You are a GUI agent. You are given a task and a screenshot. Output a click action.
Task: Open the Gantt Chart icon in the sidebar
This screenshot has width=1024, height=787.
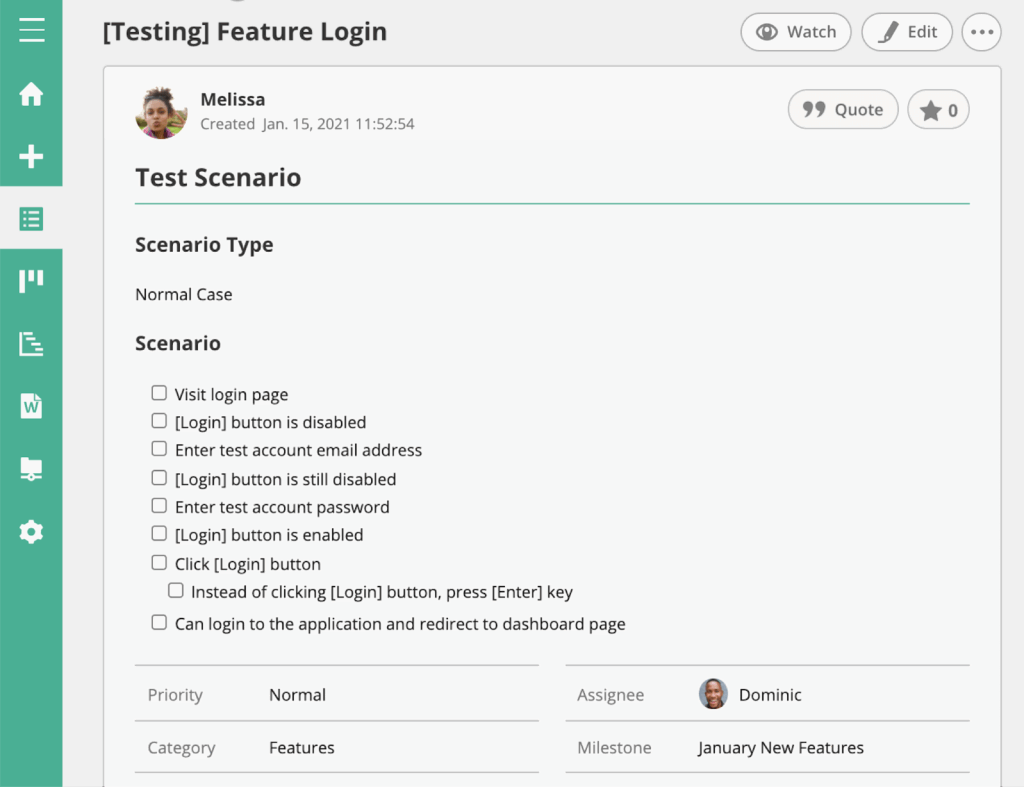pos(31,344)
